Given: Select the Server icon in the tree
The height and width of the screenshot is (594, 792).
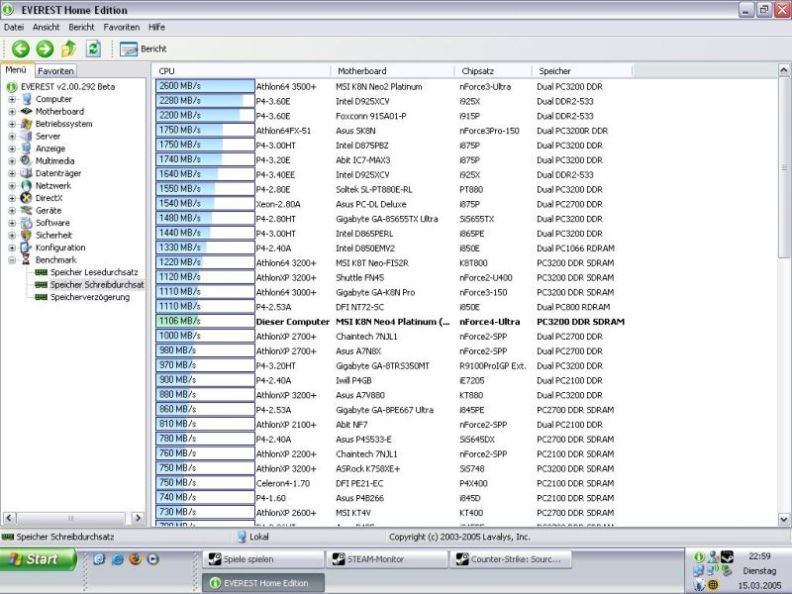Looking at the screenshot, I should [27, 136].
